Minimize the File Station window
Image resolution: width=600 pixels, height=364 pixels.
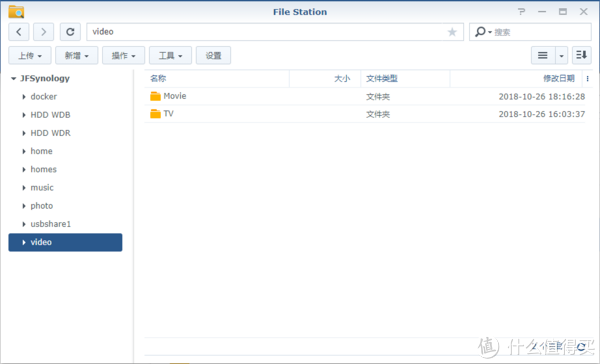[x=542, y=11]
